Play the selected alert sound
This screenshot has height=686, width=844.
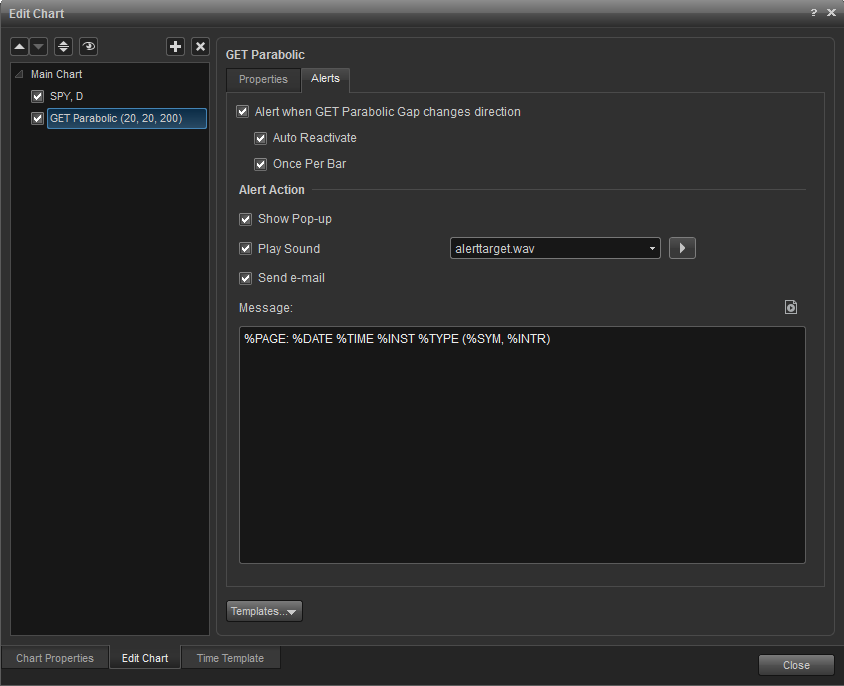[x=682, y=248]
